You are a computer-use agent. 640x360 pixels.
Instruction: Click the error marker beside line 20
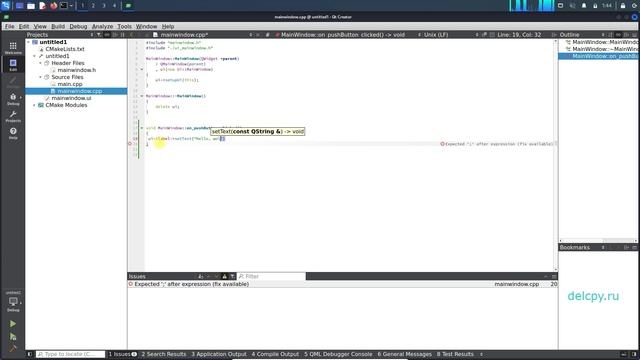(130, 144)
